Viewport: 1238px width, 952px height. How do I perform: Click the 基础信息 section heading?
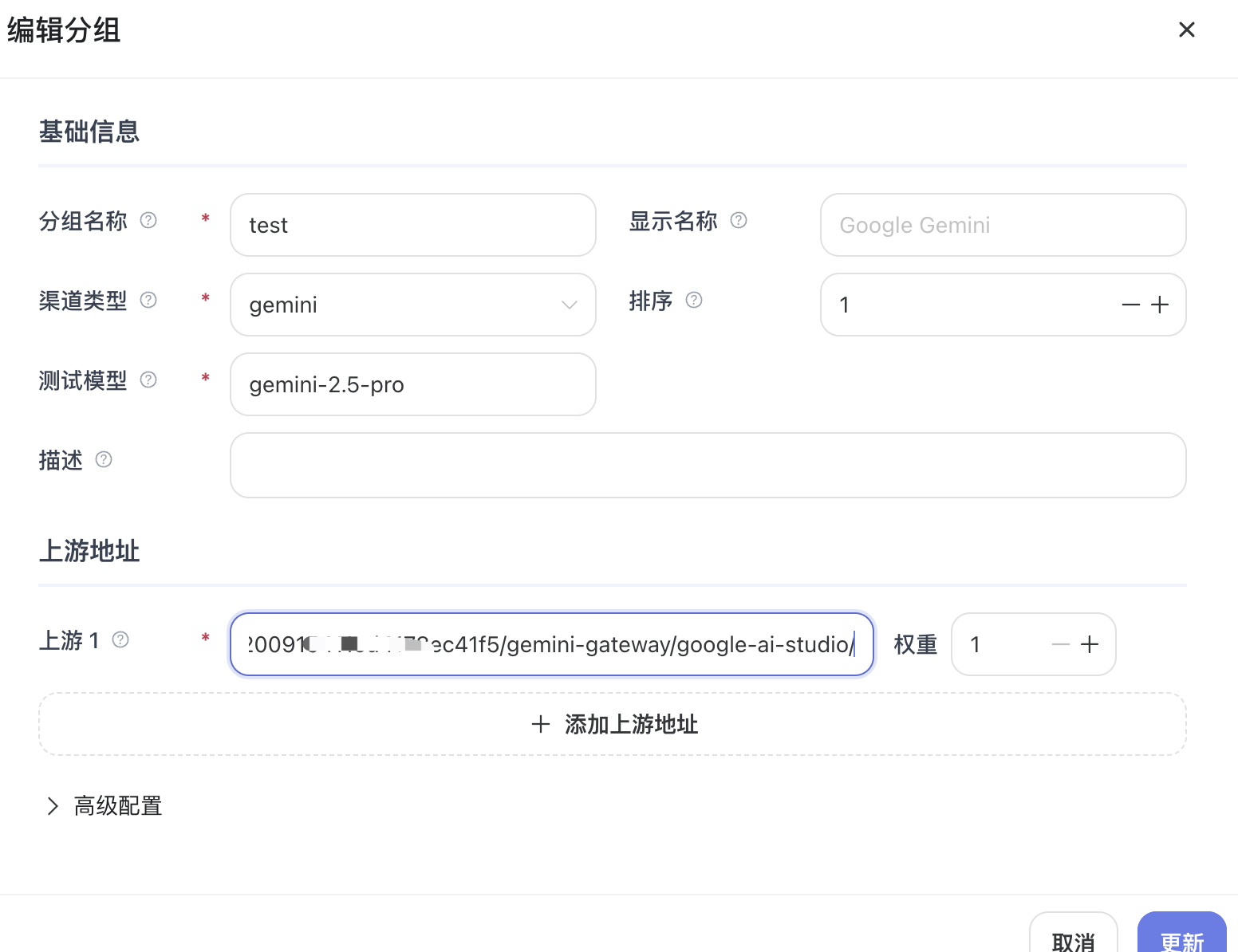(x=89, y=132)
